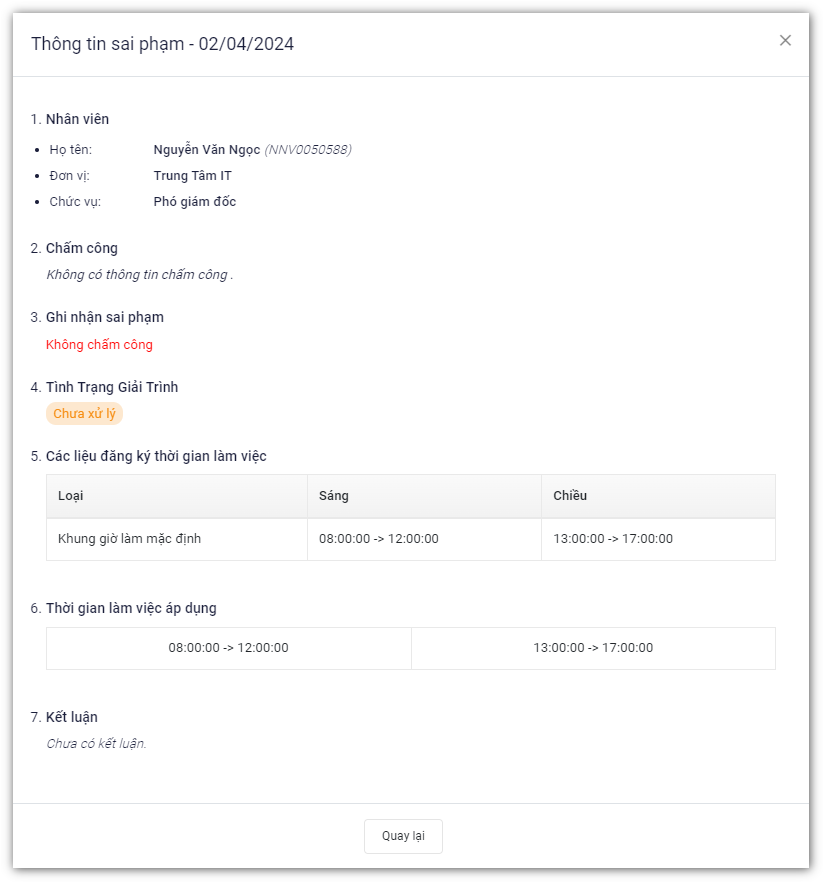Click the dialog title Thông tin sai phạm
The height and width of the screenshot is (882, 823).
(x=162, y=44)
